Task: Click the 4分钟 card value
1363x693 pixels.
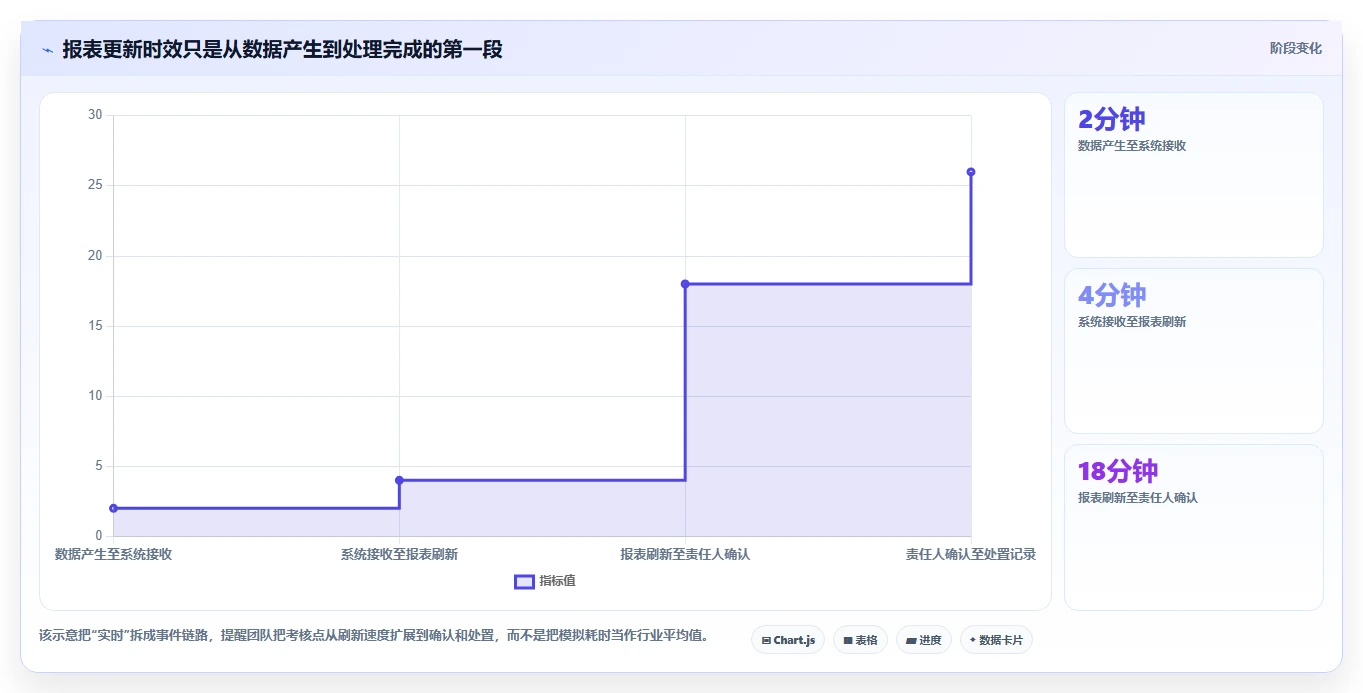Action: pos(1112,295)
